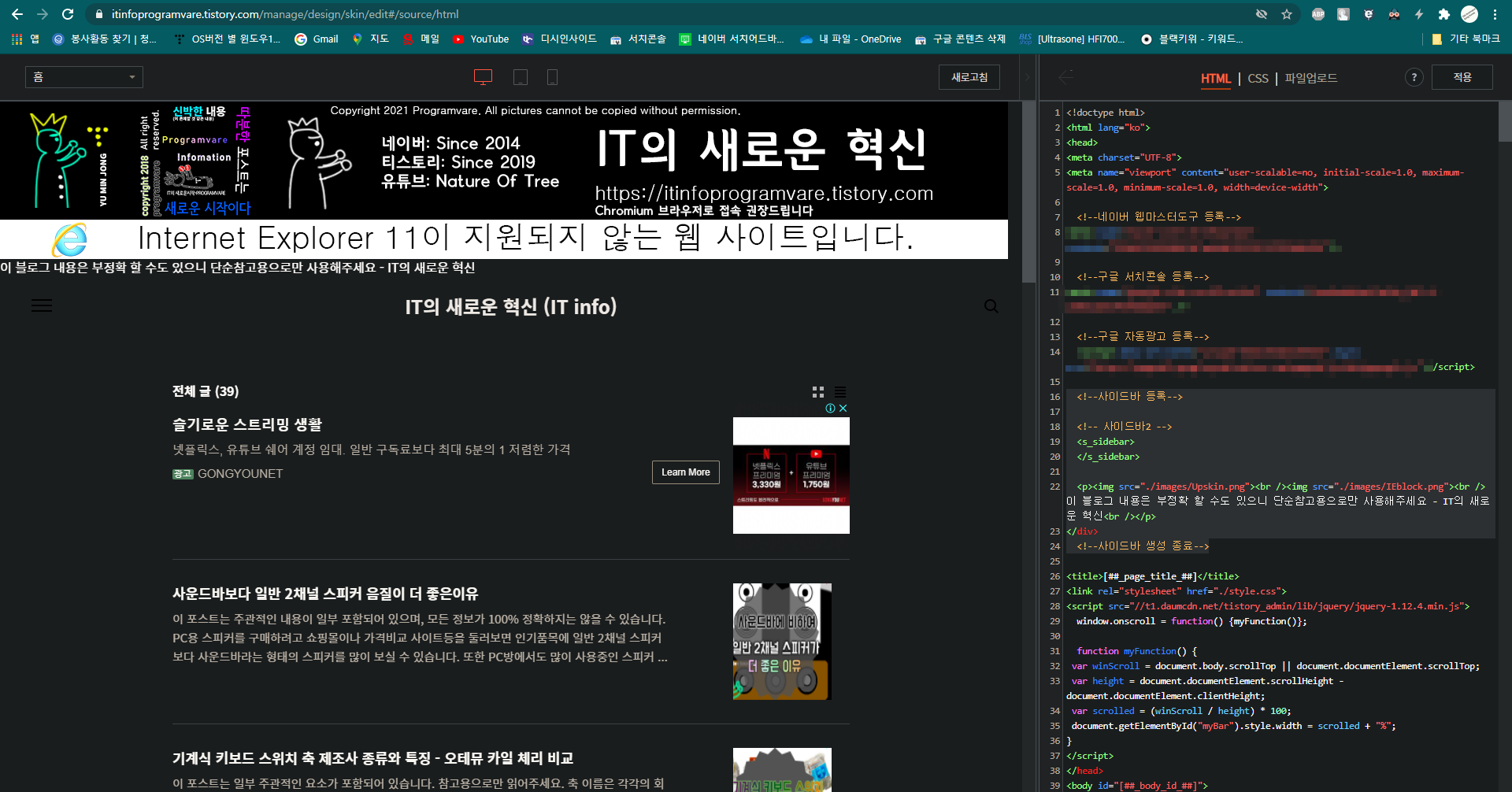The image size is (1512, 792).
Task: Open the ad title 슬기로운 스트리밍 생활
Action: tap(247, 424)
